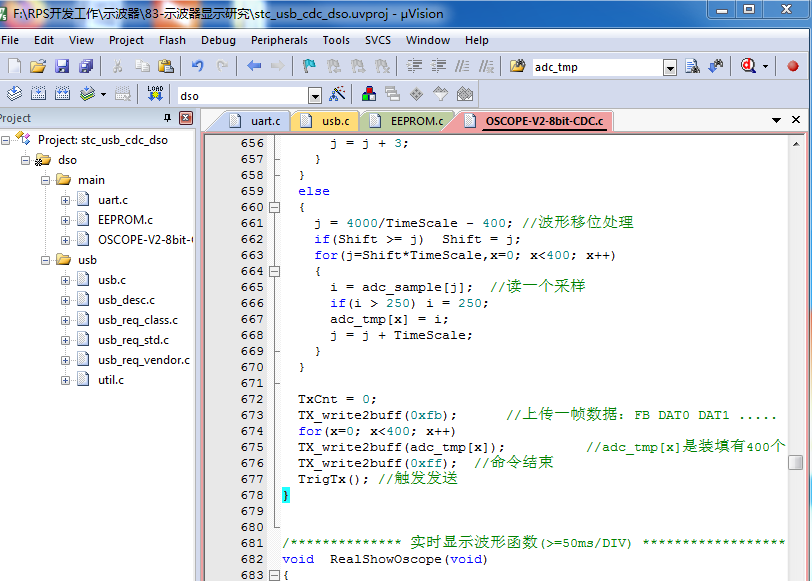Image resolution: width=812 pixels, height=581 pixels.
Task: Pin the Project panel with the pushpin icon
Action: tap(167, 118)
